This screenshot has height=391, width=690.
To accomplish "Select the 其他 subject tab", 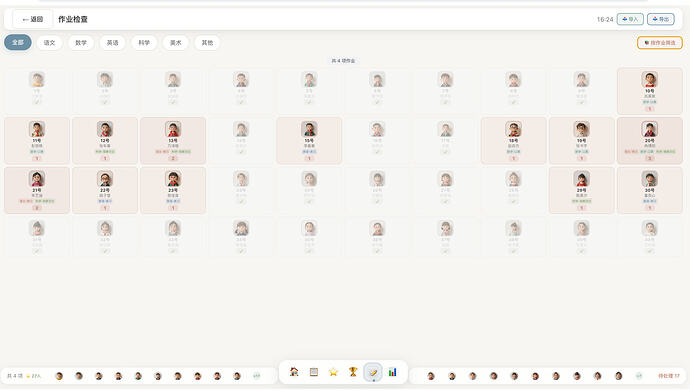I will click(207, 43).
